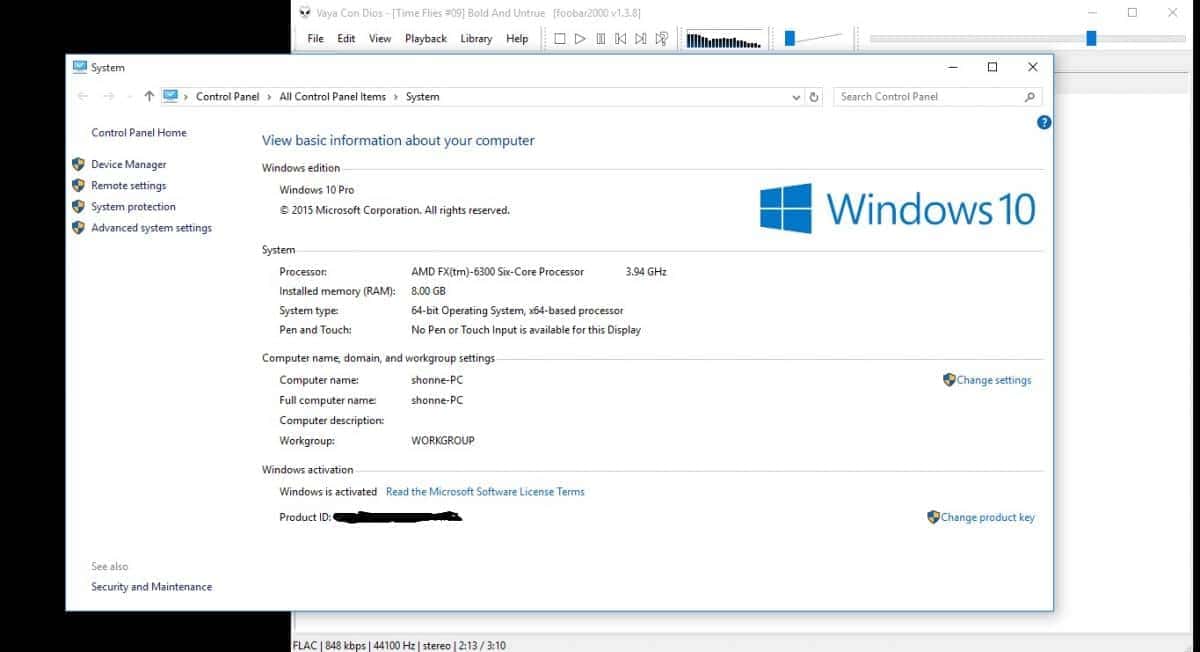The height and width of the screenshot is (652, 1200).
Task: Play a random track in foobar2000
Action: [x=662, y=39]
